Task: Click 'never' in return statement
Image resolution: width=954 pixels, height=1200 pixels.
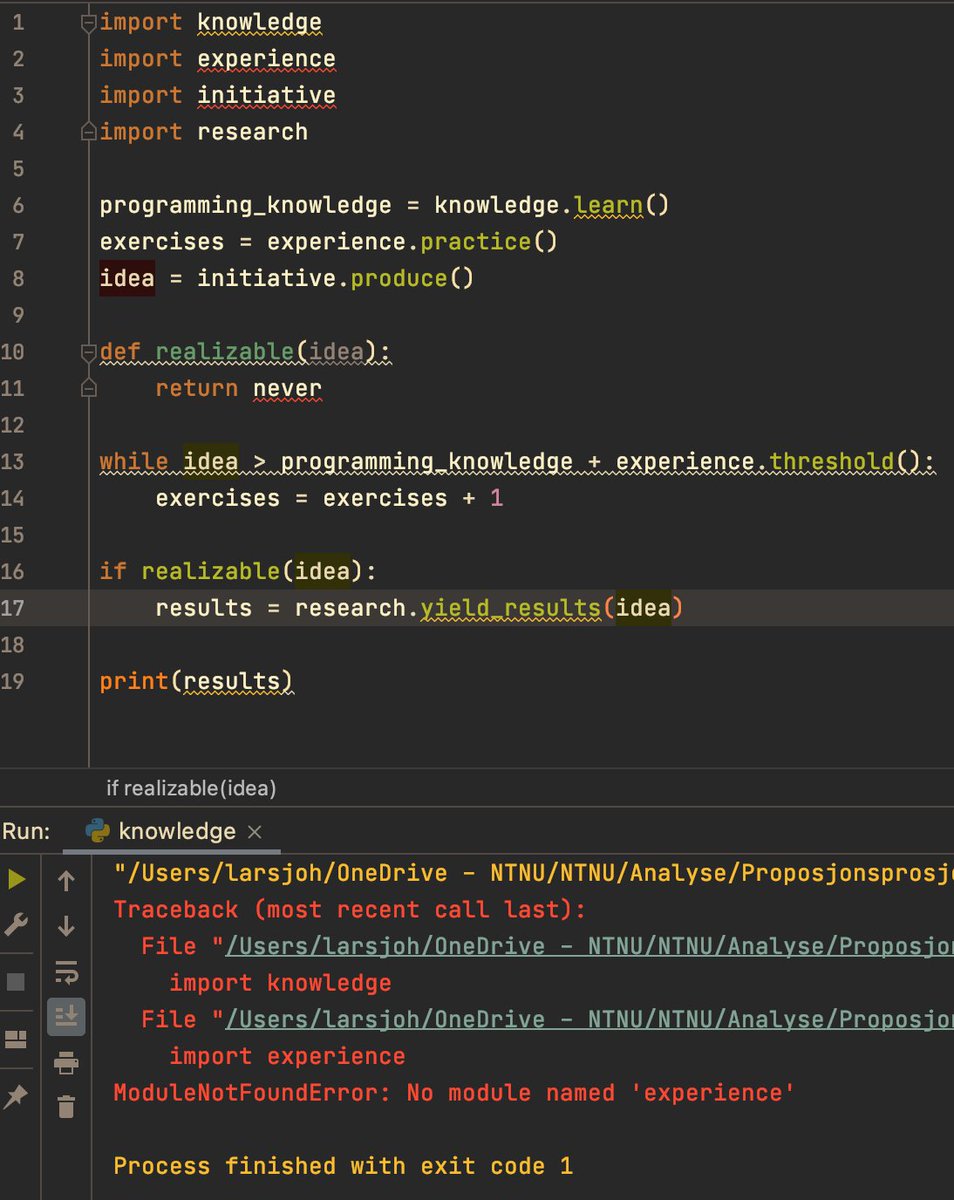Action: pos(288,388)
